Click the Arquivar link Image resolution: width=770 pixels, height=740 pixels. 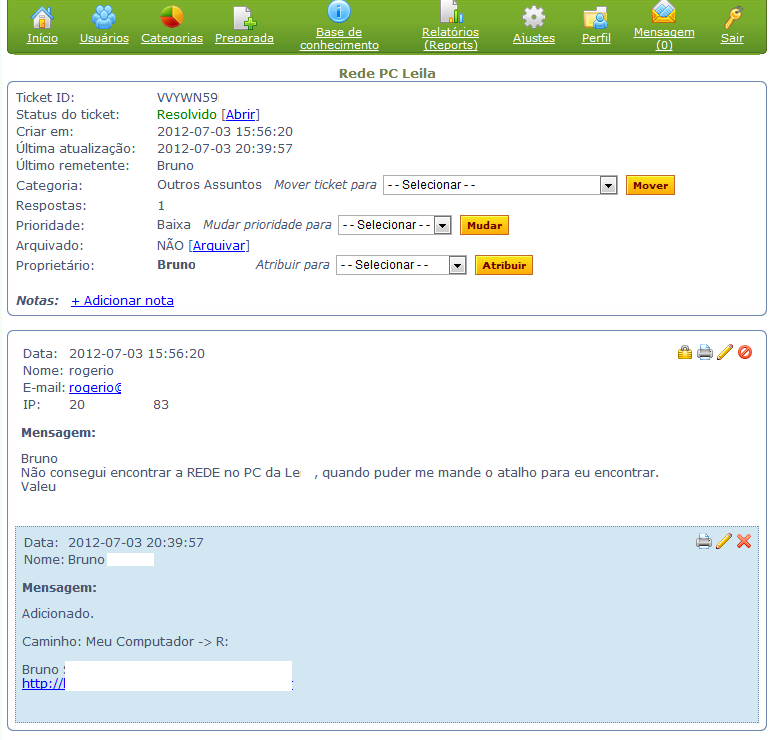(x=219, y=245)
